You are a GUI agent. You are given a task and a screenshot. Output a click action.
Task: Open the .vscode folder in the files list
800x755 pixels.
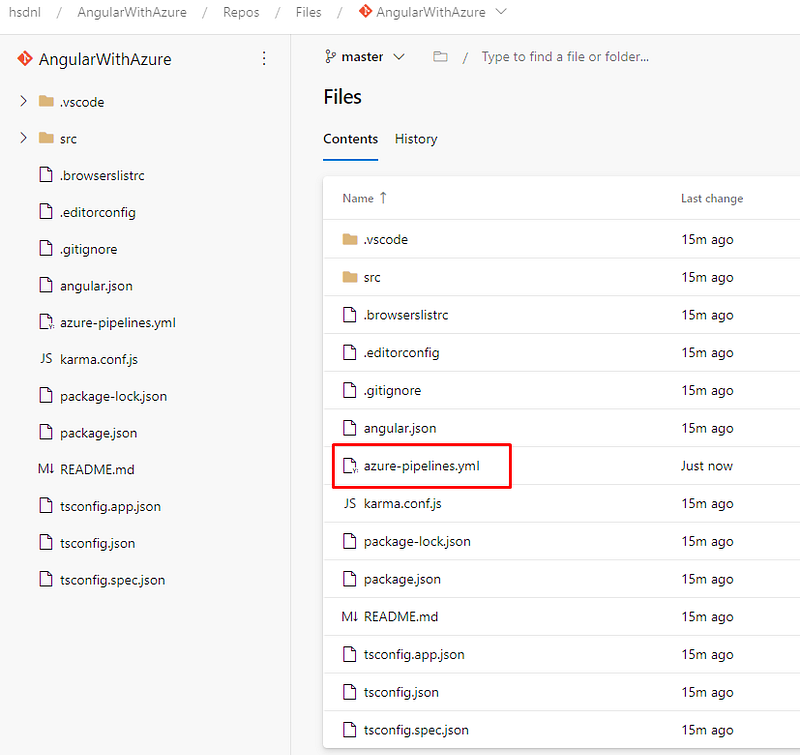click(386, 239)
